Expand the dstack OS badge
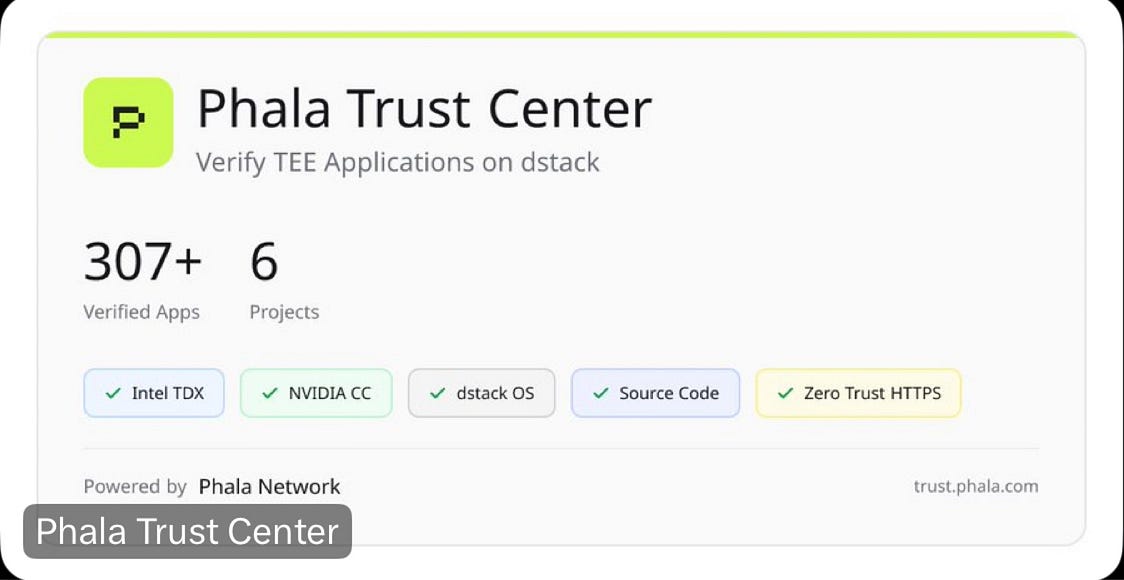Screen dimensions: 1124x580 click(x=481, y=393)
